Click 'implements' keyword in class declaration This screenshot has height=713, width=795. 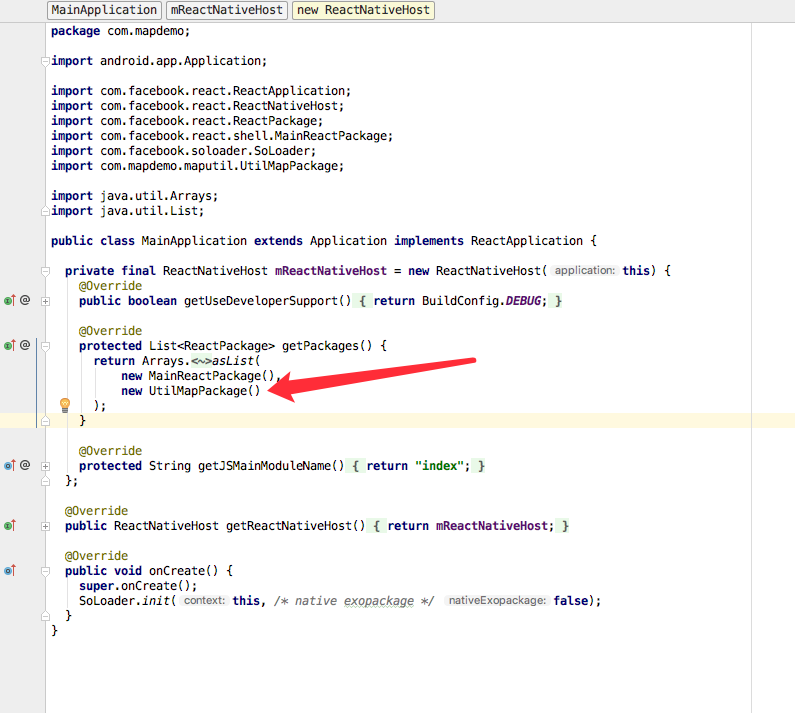click(x=428, y=241)
